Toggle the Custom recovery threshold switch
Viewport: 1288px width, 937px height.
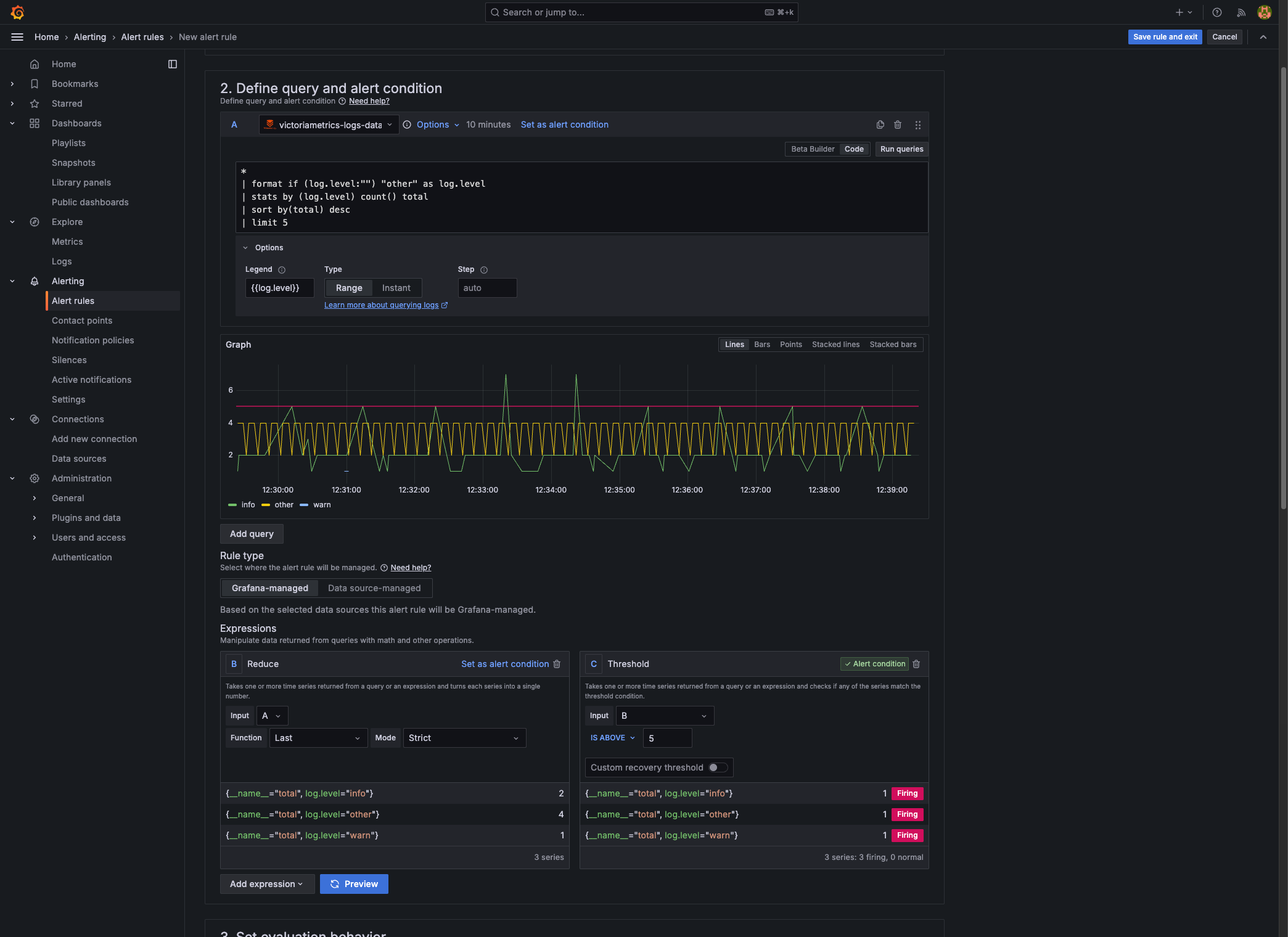pyautogui.click(x=718, y=767)
